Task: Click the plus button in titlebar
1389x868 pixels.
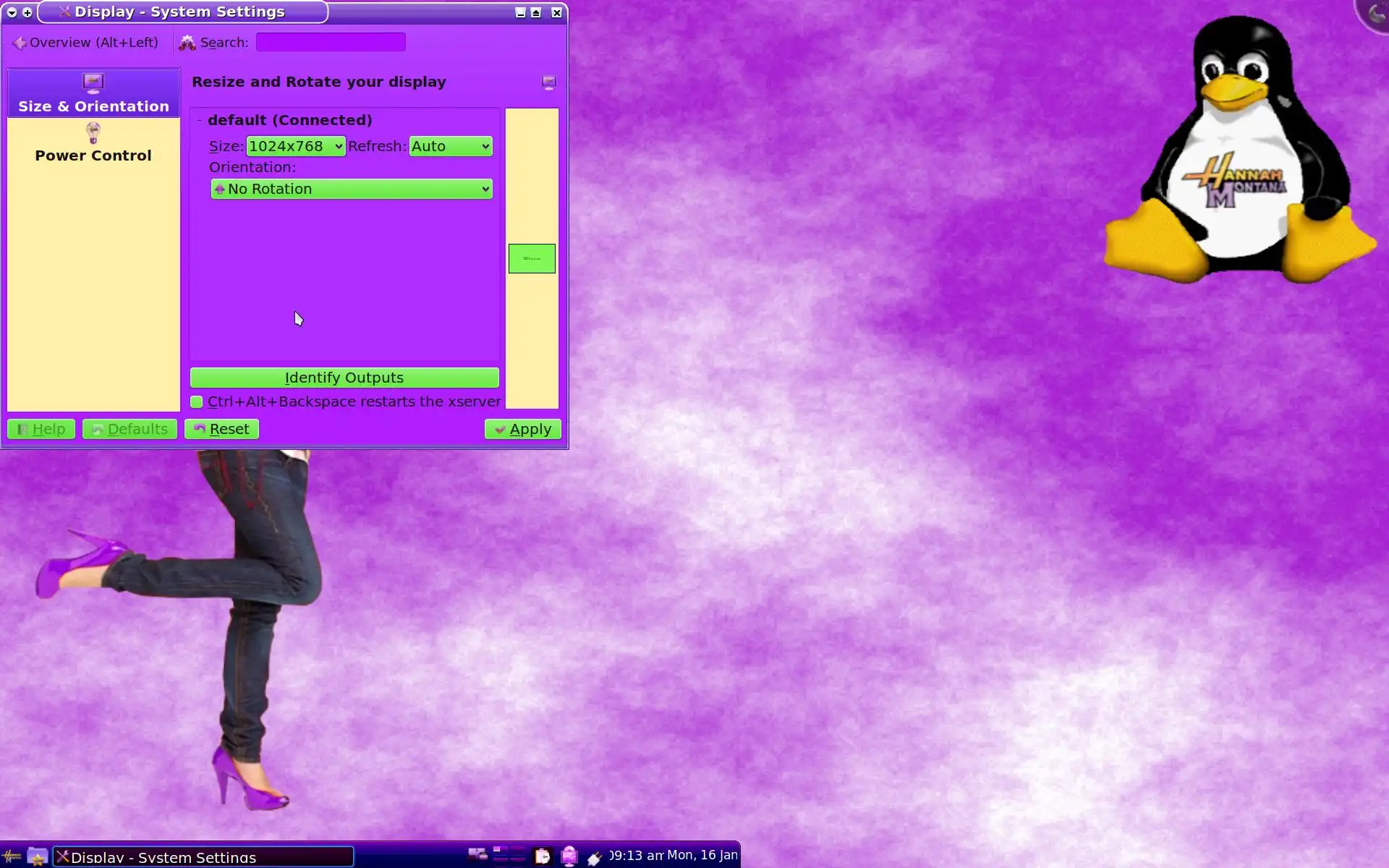Action: coord(27,12)
